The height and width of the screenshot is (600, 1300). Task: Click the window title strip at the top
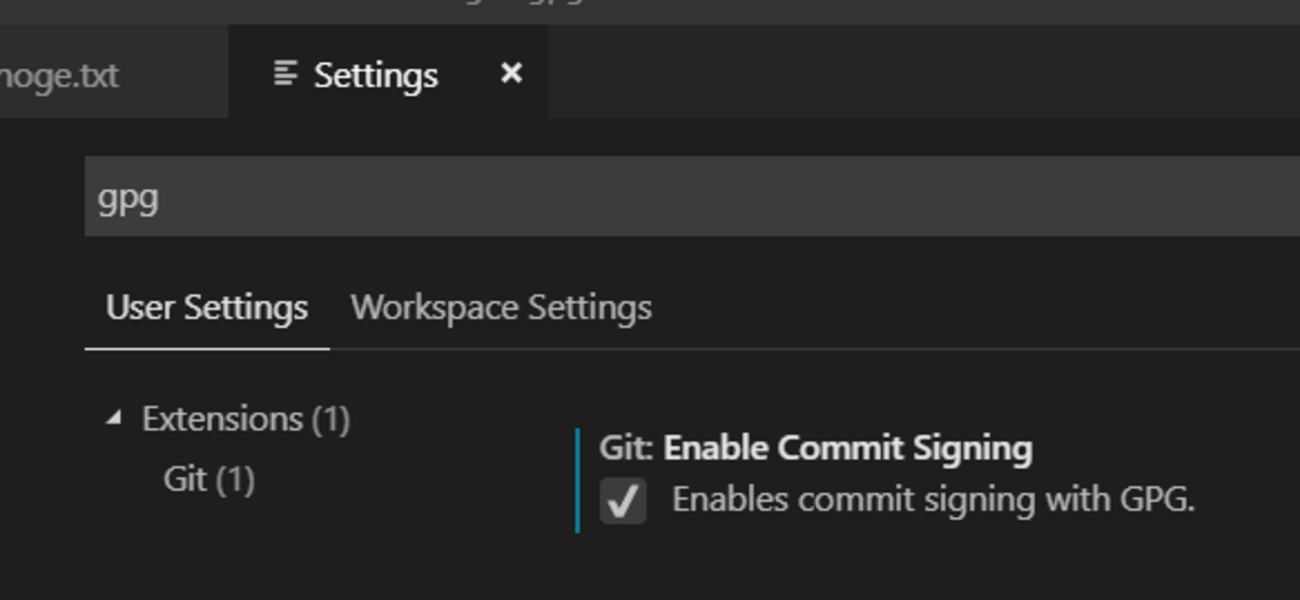coord(650,12)
